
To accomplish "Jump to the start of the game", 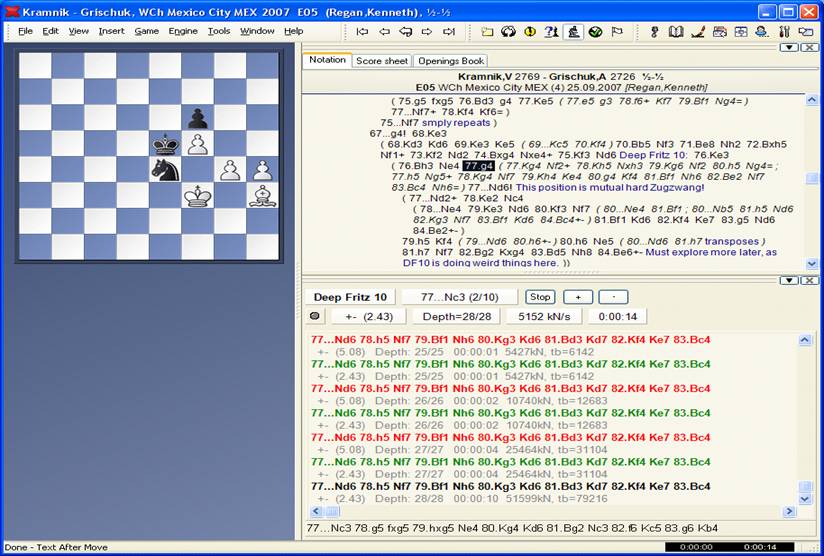I will coord(362,32).
